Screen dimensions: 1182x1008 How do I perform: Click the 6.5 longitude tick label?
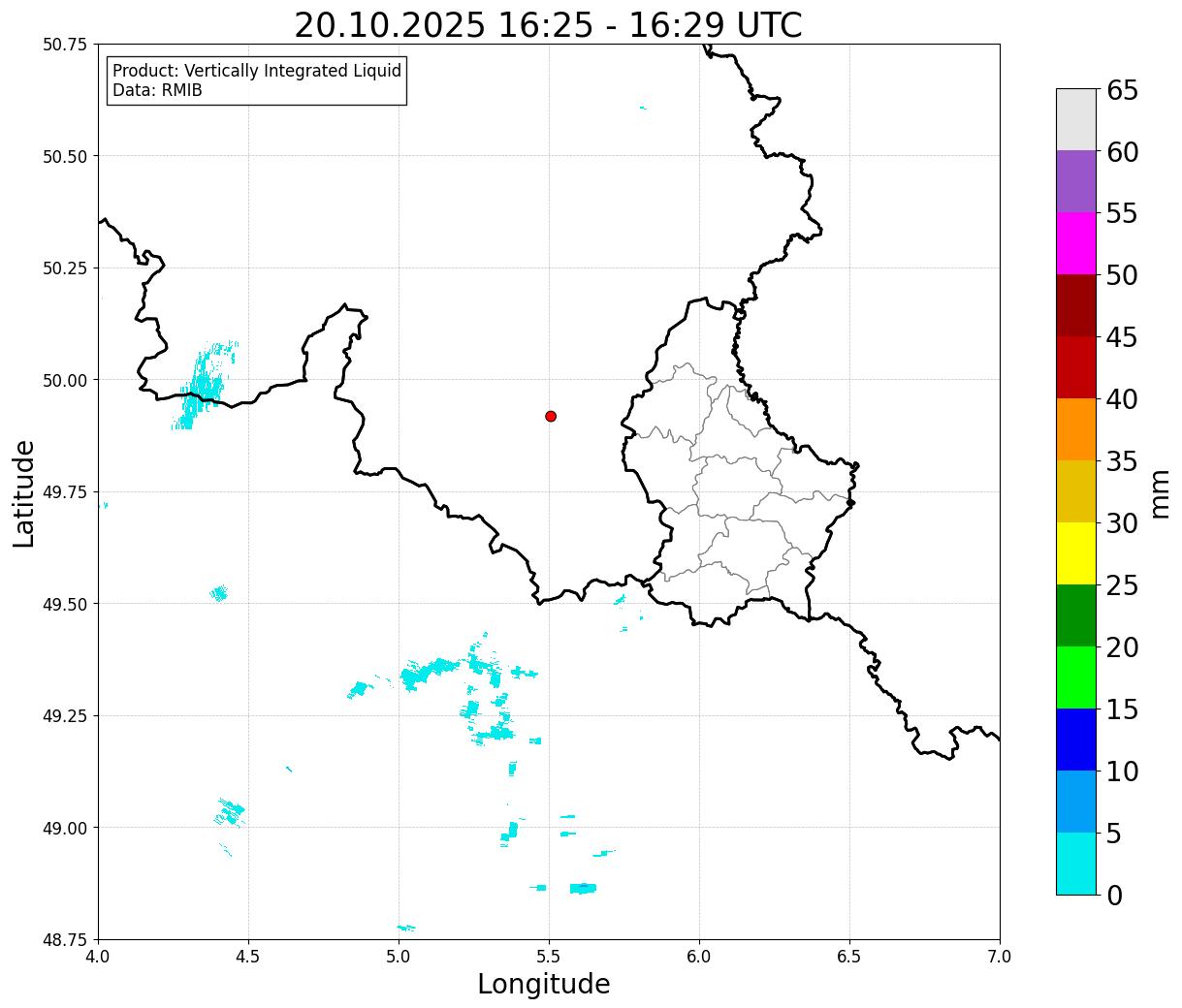[849, 957]
